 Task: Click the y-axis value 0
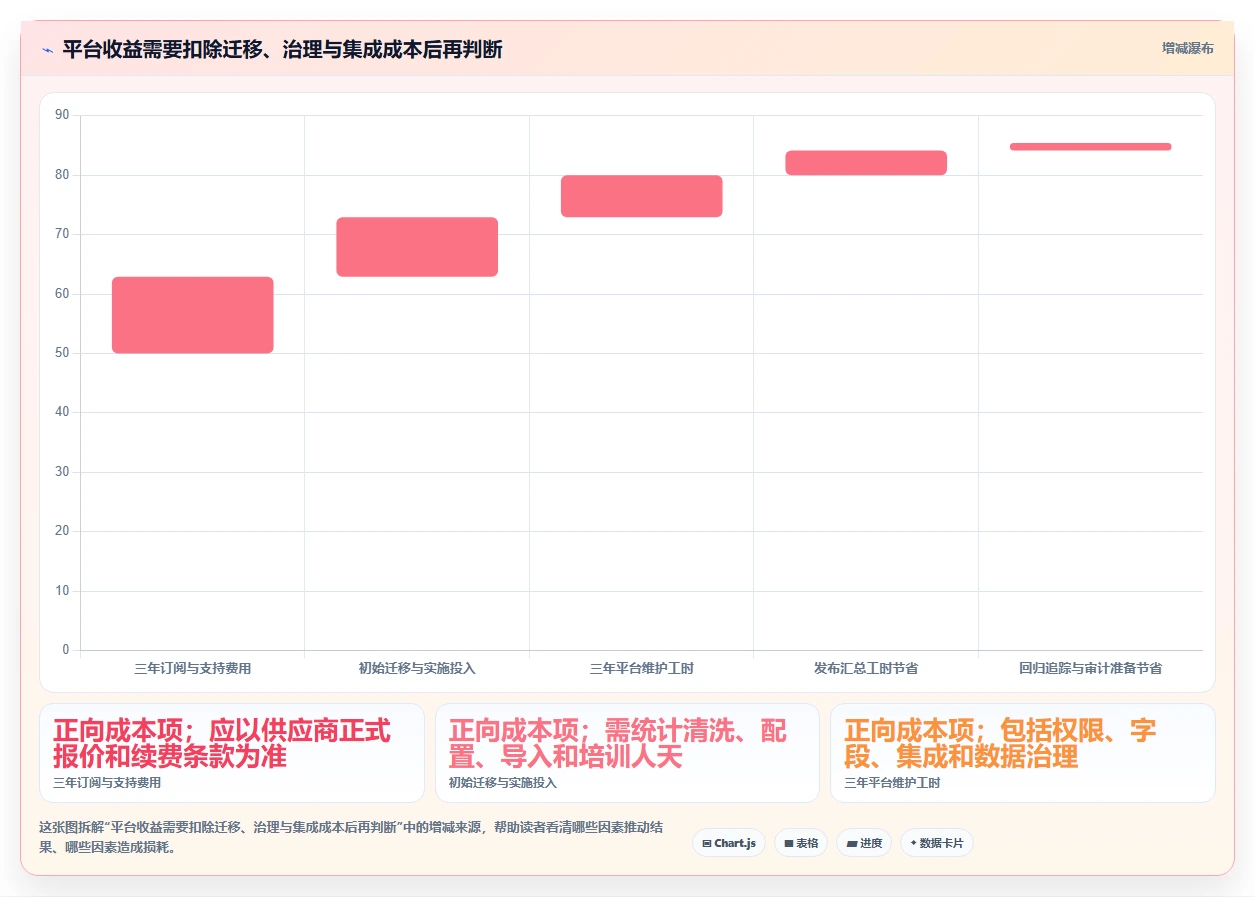[x=66, y=650]
